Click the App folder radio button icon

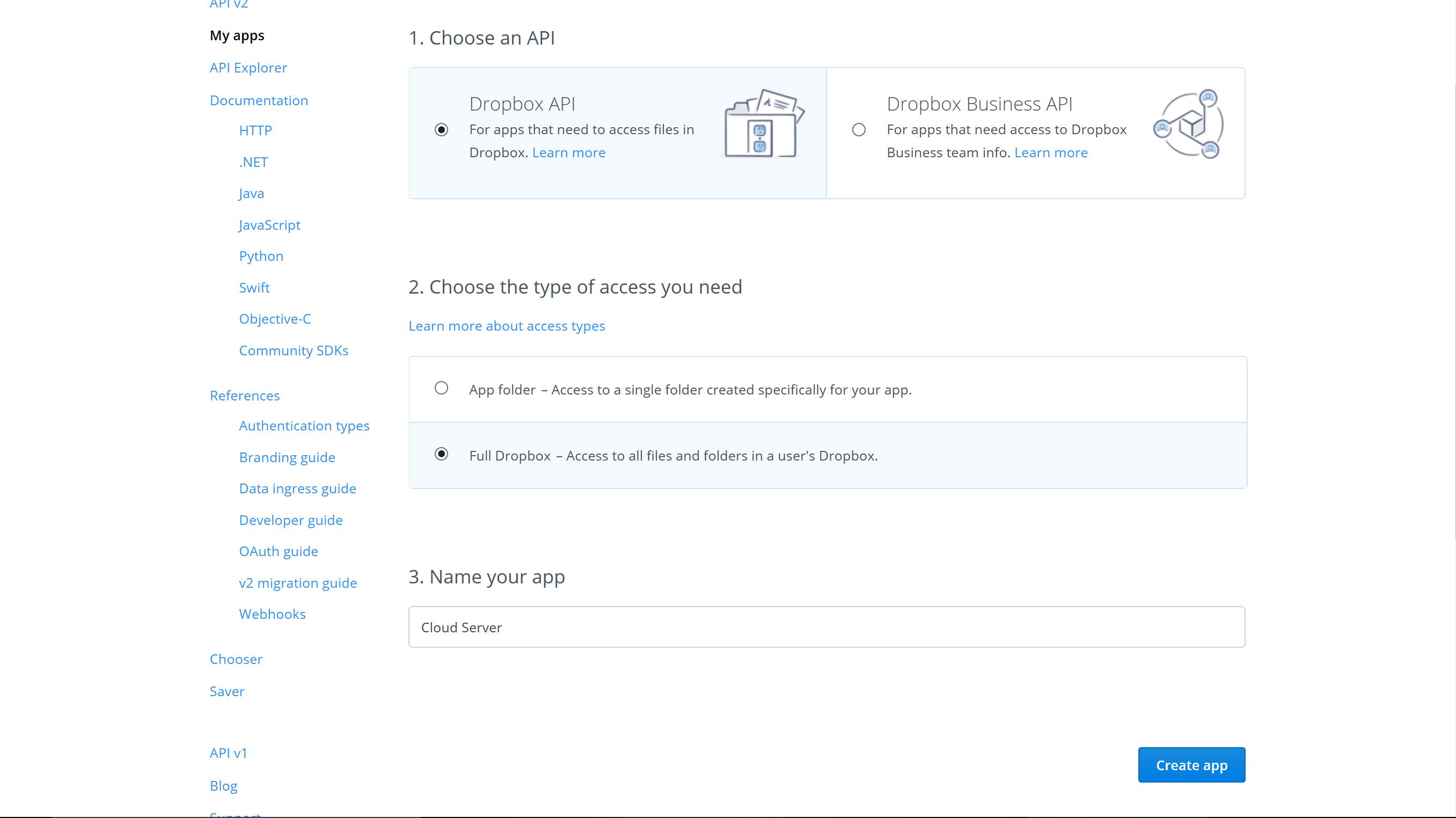point(441,388)
